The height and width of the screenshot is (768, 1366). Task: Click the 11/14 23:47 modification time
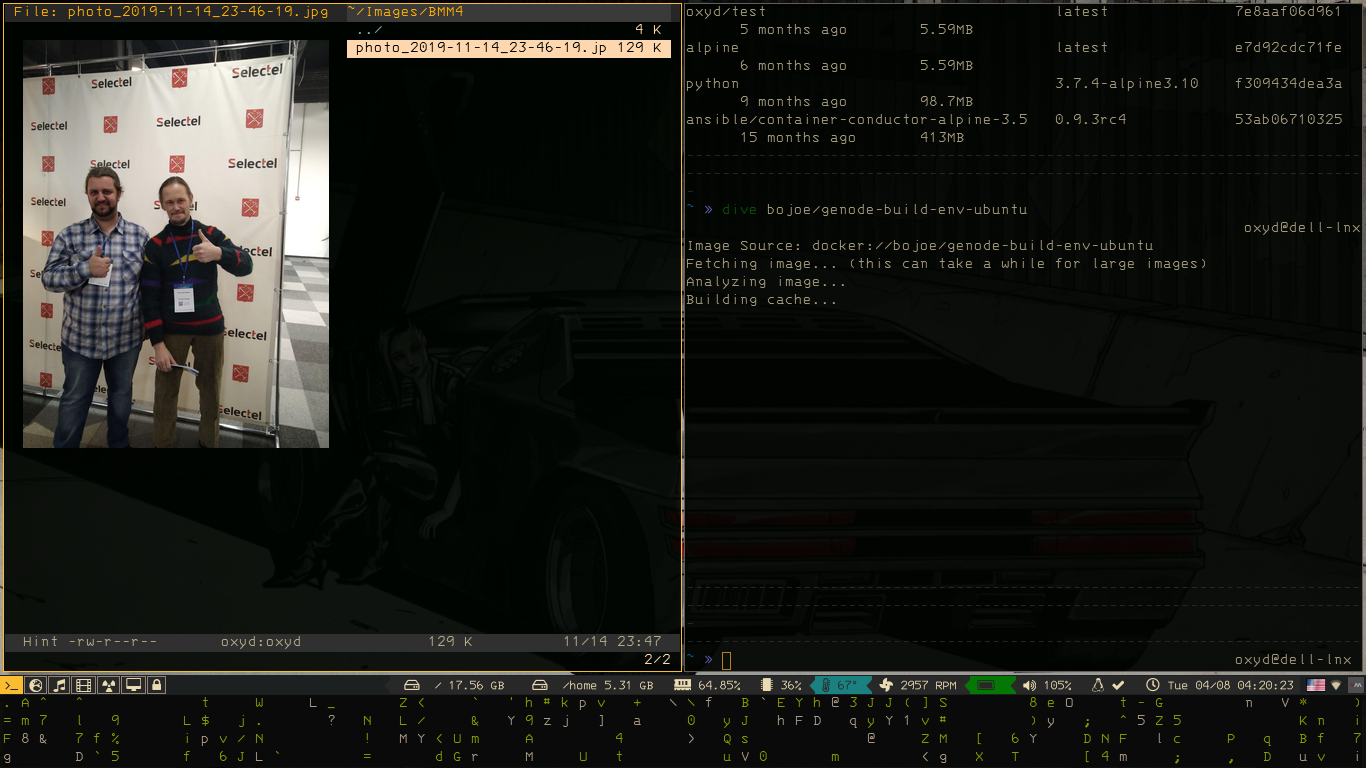point(612,642)
